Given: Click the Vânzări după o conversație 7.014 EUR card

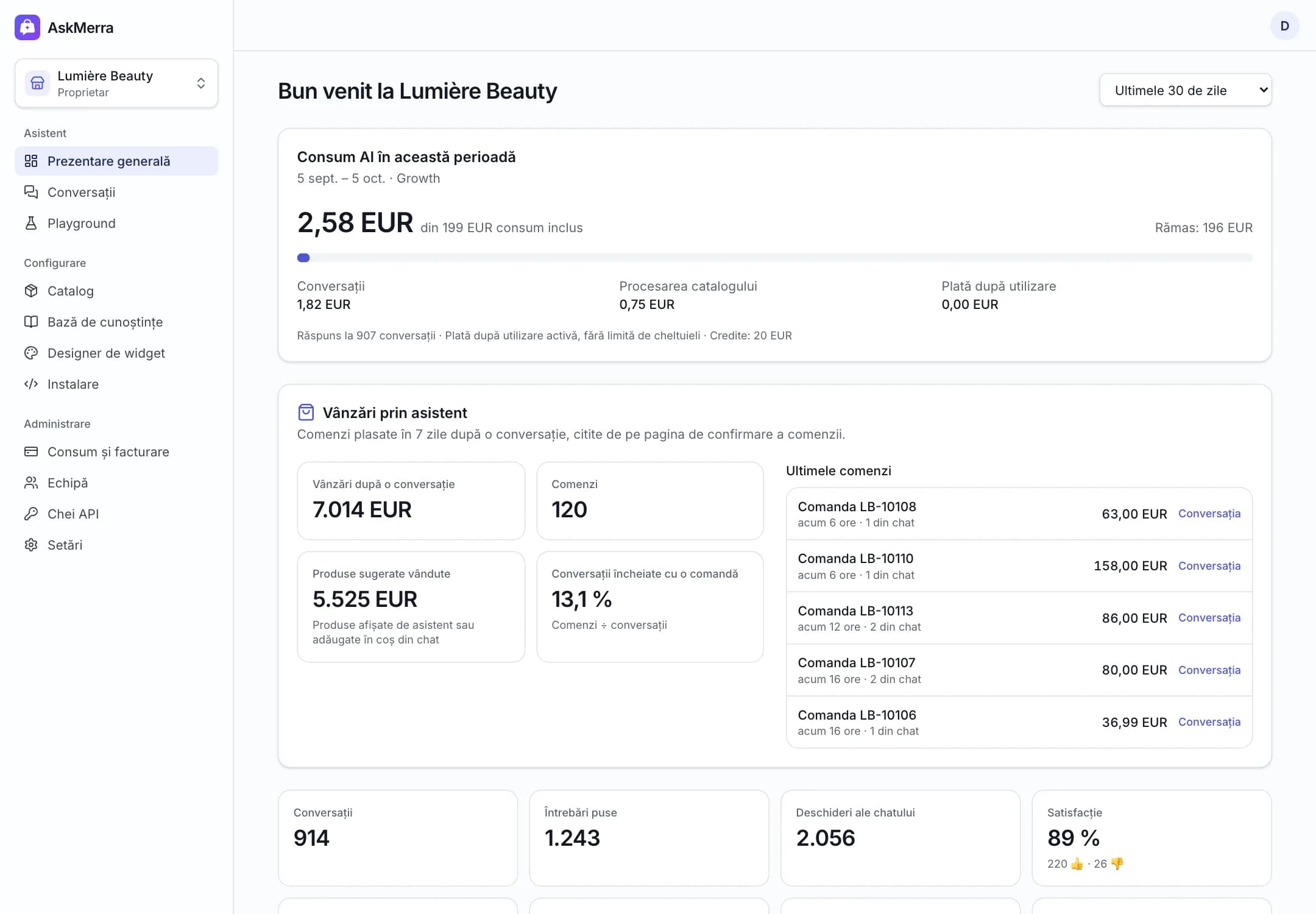Looking at the screenshot, I should coord(411,501).
